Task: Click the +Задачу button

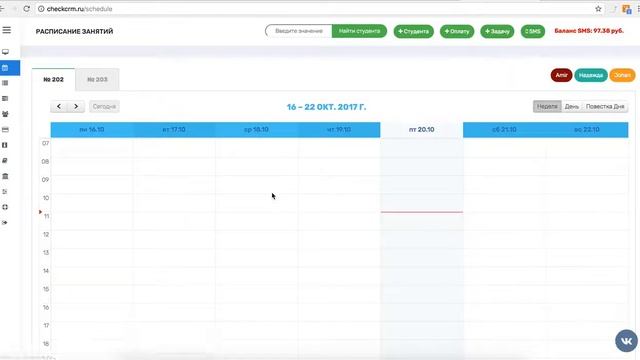Action: (x=497, y=31)
